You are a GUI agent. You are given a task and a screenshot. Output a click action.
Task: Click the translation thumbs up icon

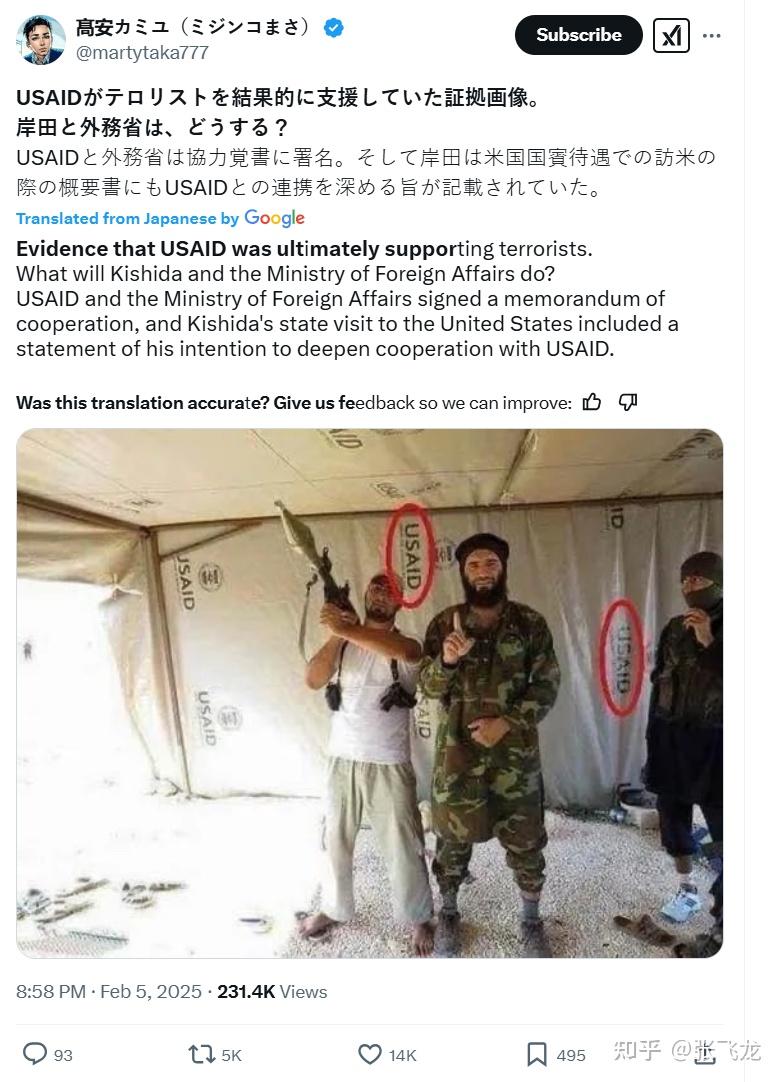pyautogui.click(x=592, y=402)
